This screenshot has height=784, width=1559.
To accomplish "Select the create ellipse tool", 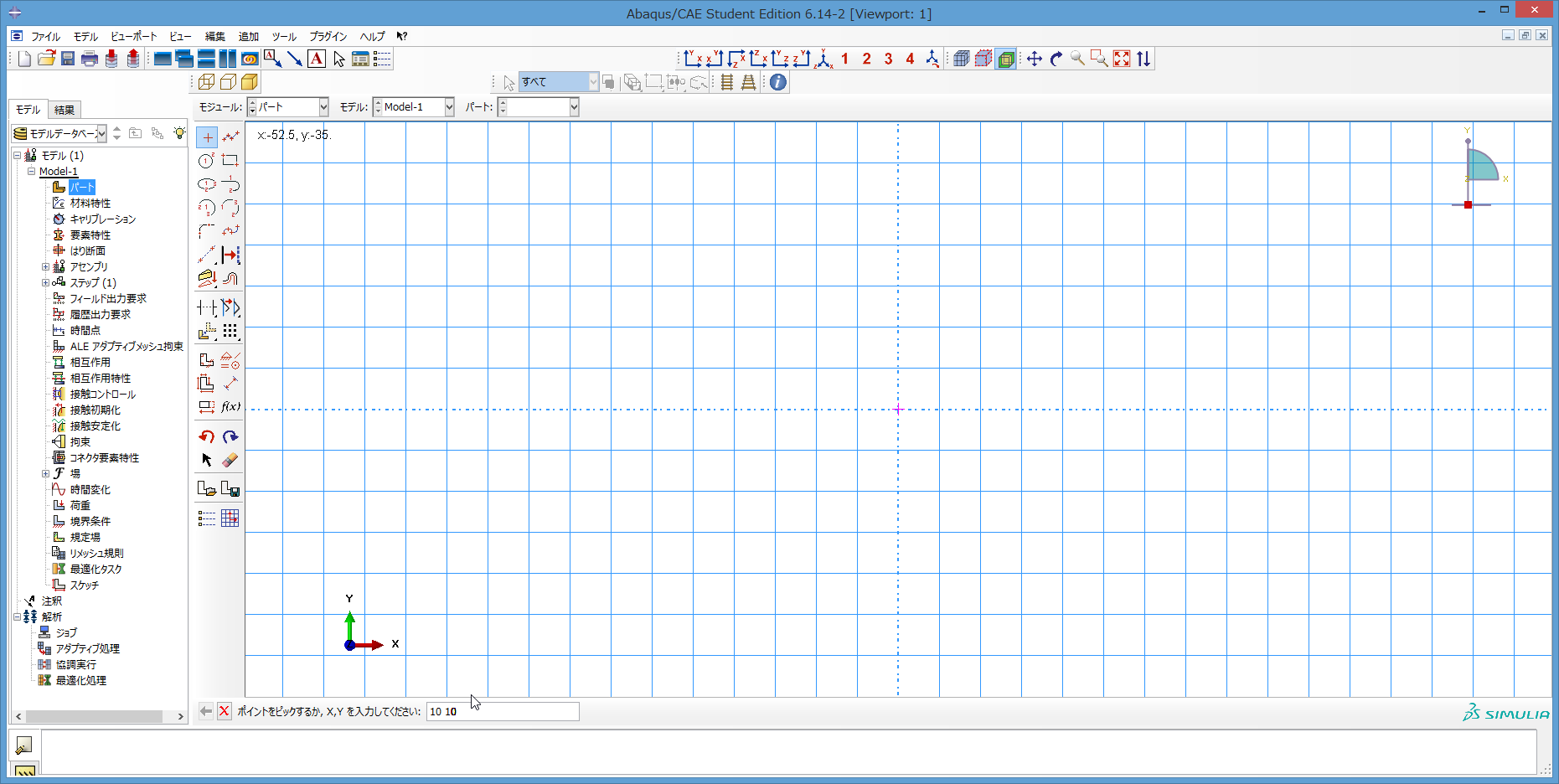I will click(207, 184).
